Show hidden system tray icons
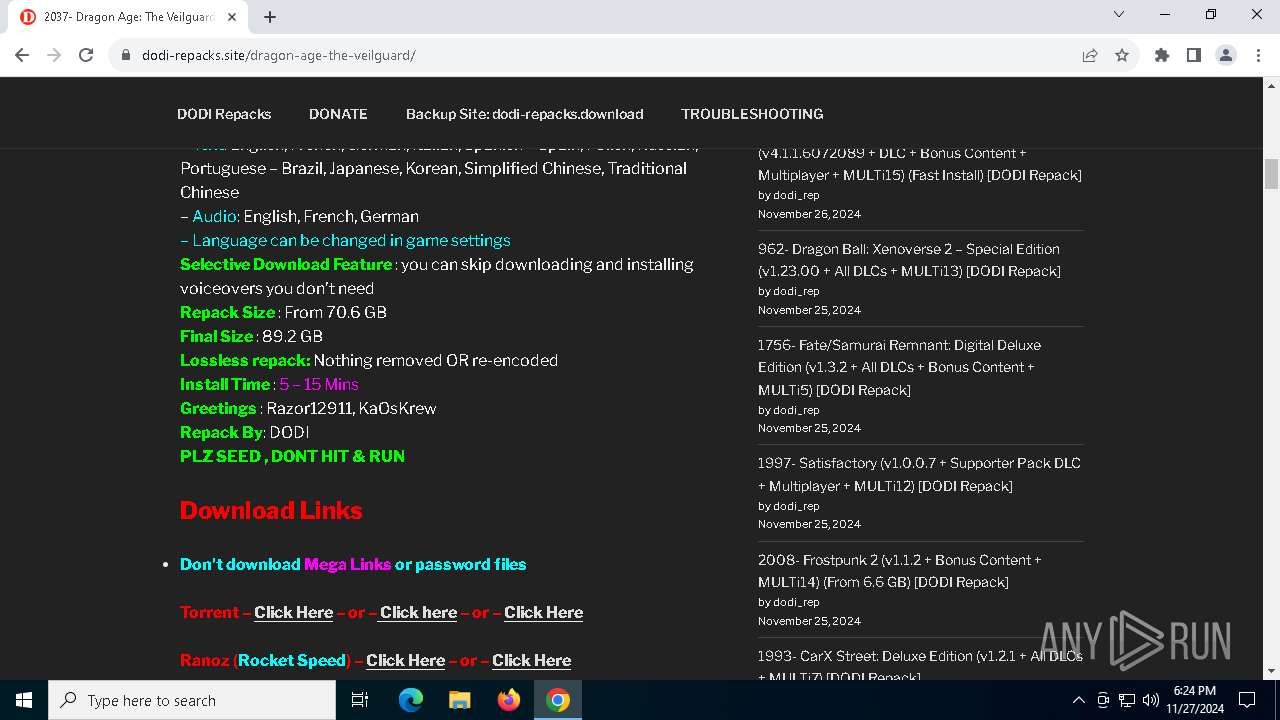Image resolution: width=1280 pixels, height=720 pixels. tap(1078, 700)
